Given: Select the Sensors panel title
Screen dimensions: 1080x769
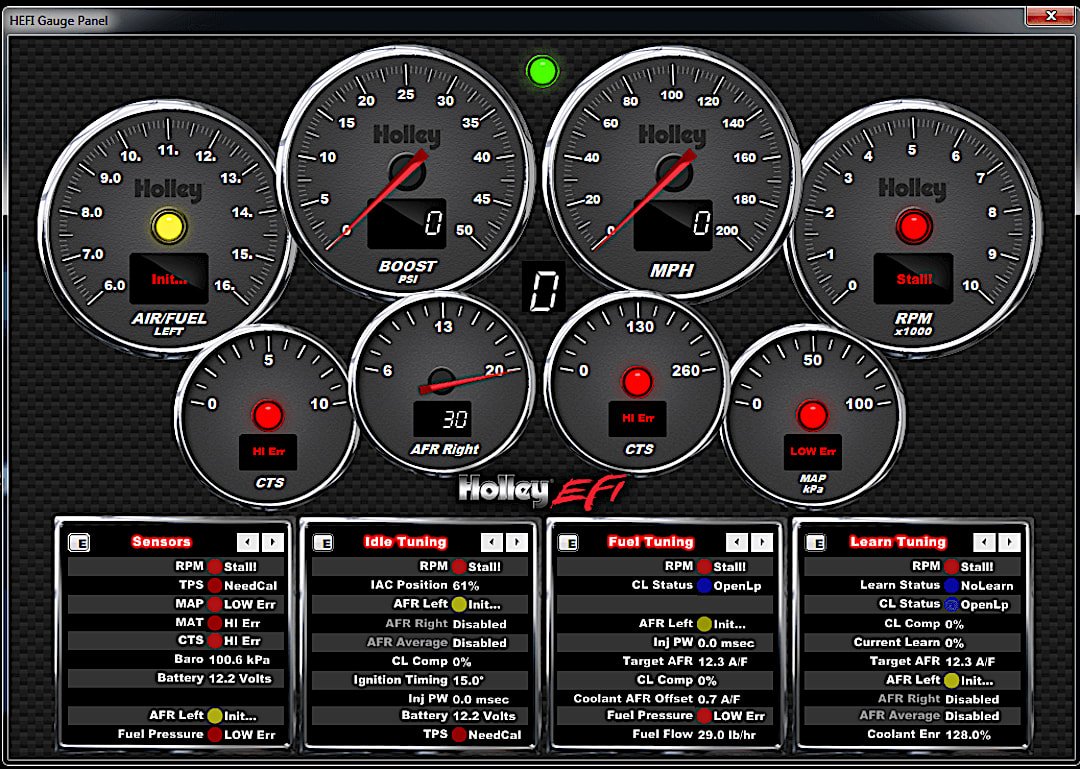Looking at the screenshot, I should (161, 542).
